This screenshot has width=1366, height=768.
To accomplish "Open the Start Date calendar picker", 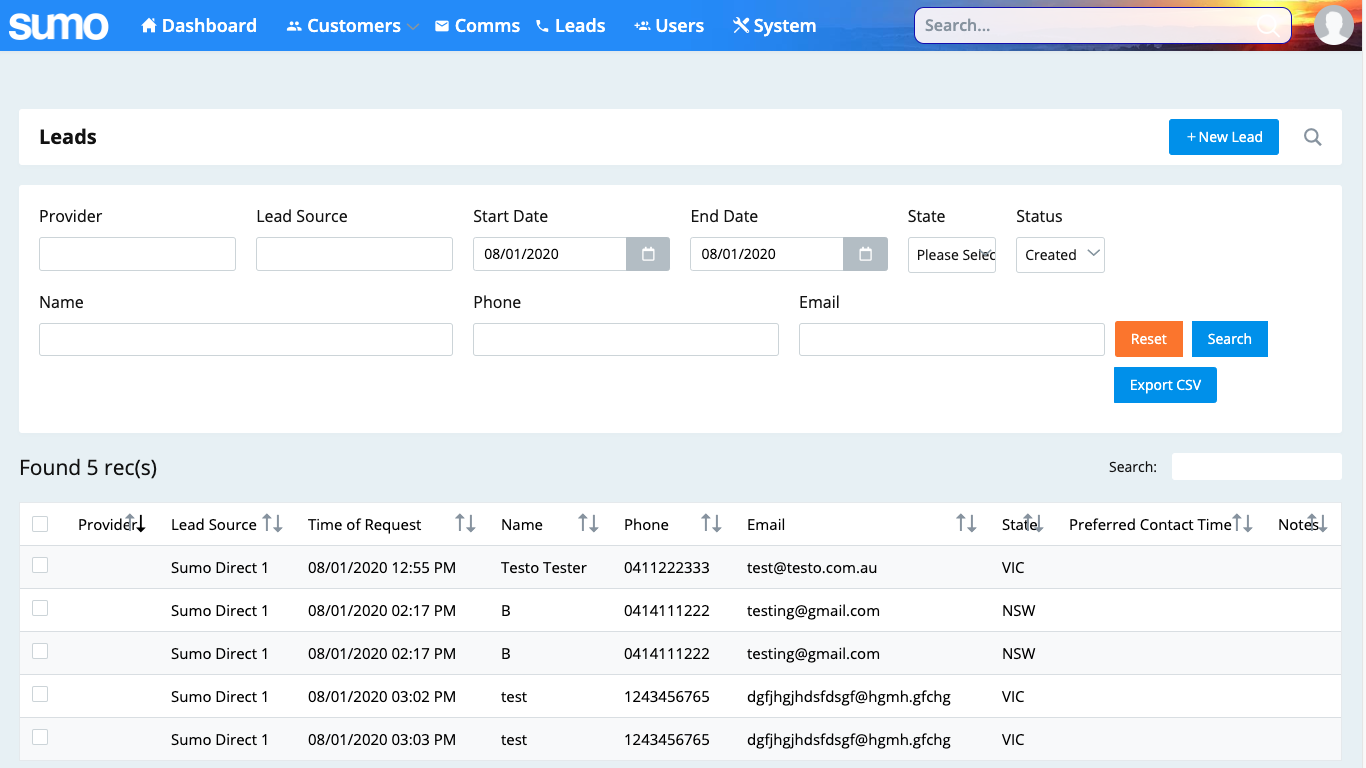I will click(648, 254).
